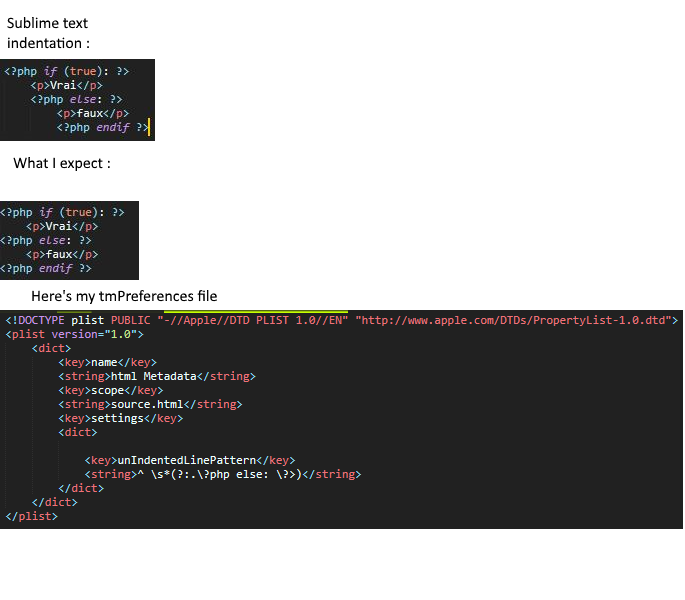Click the '<key>settings</key>' line
The width and height of the screenshot is (685, 600).
[121, 418]
